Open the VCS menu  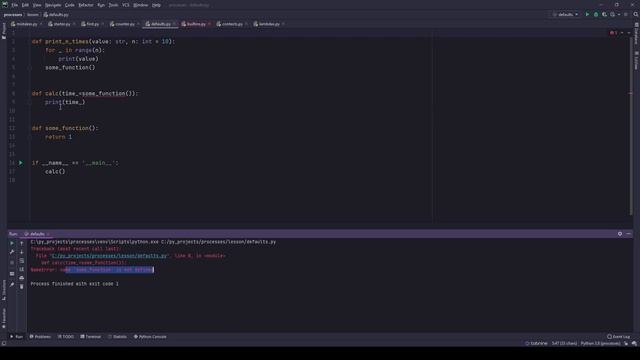[126, 5]
